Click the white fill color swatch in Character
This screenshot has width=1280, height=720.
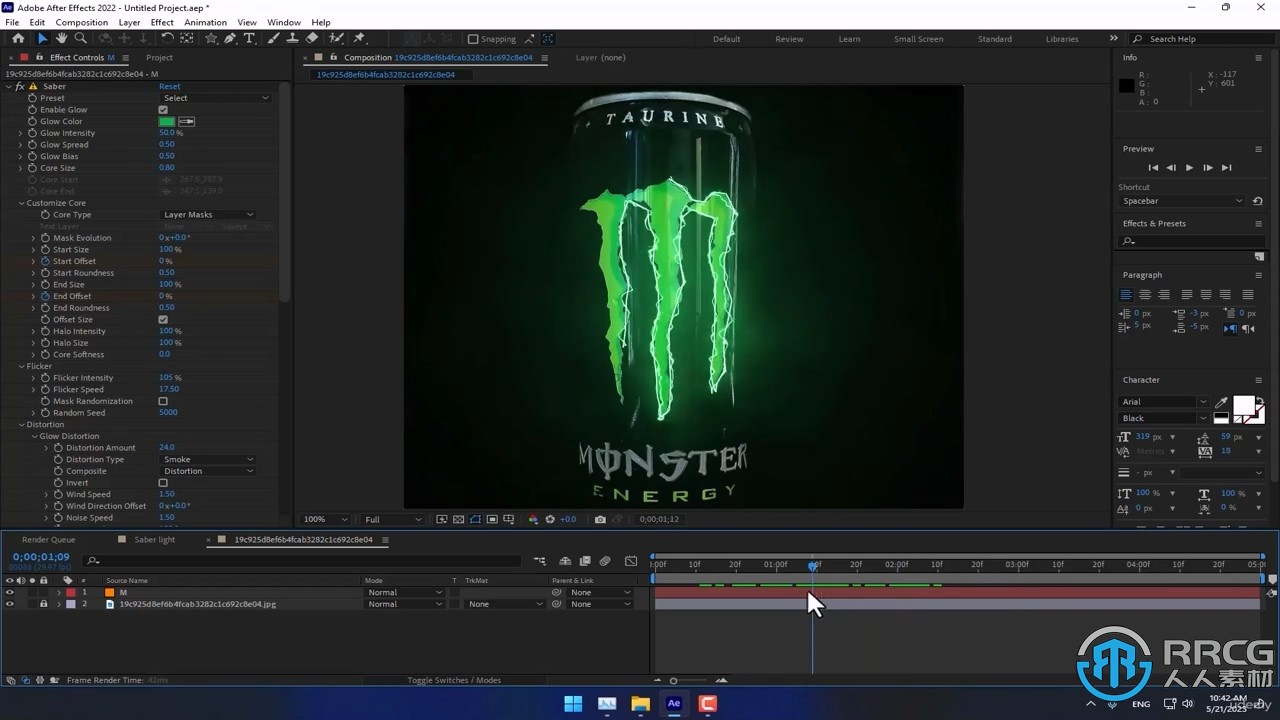pos(1244,406)
